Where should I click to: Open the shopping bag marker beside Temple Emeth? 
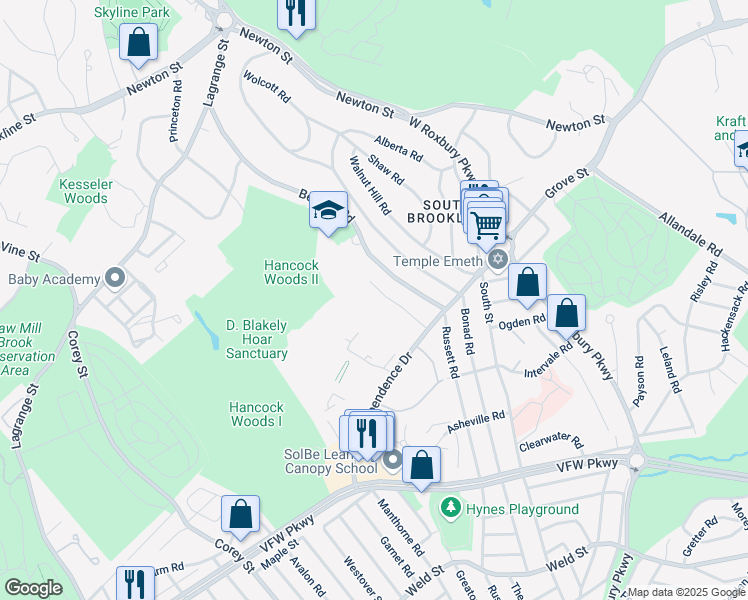click(527, 282)
